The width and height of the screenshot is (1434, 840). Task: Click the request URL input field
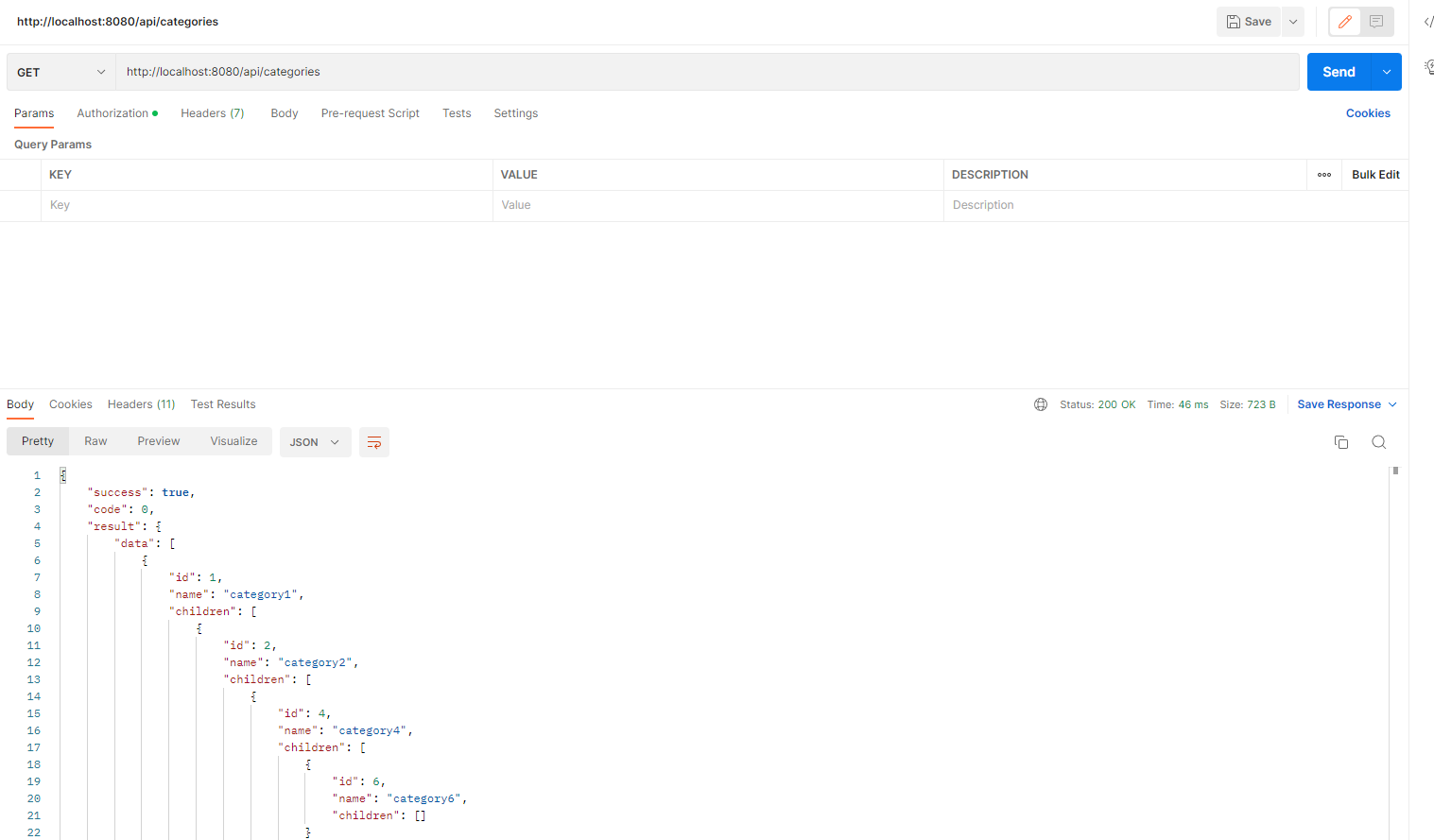click(707, 72)
